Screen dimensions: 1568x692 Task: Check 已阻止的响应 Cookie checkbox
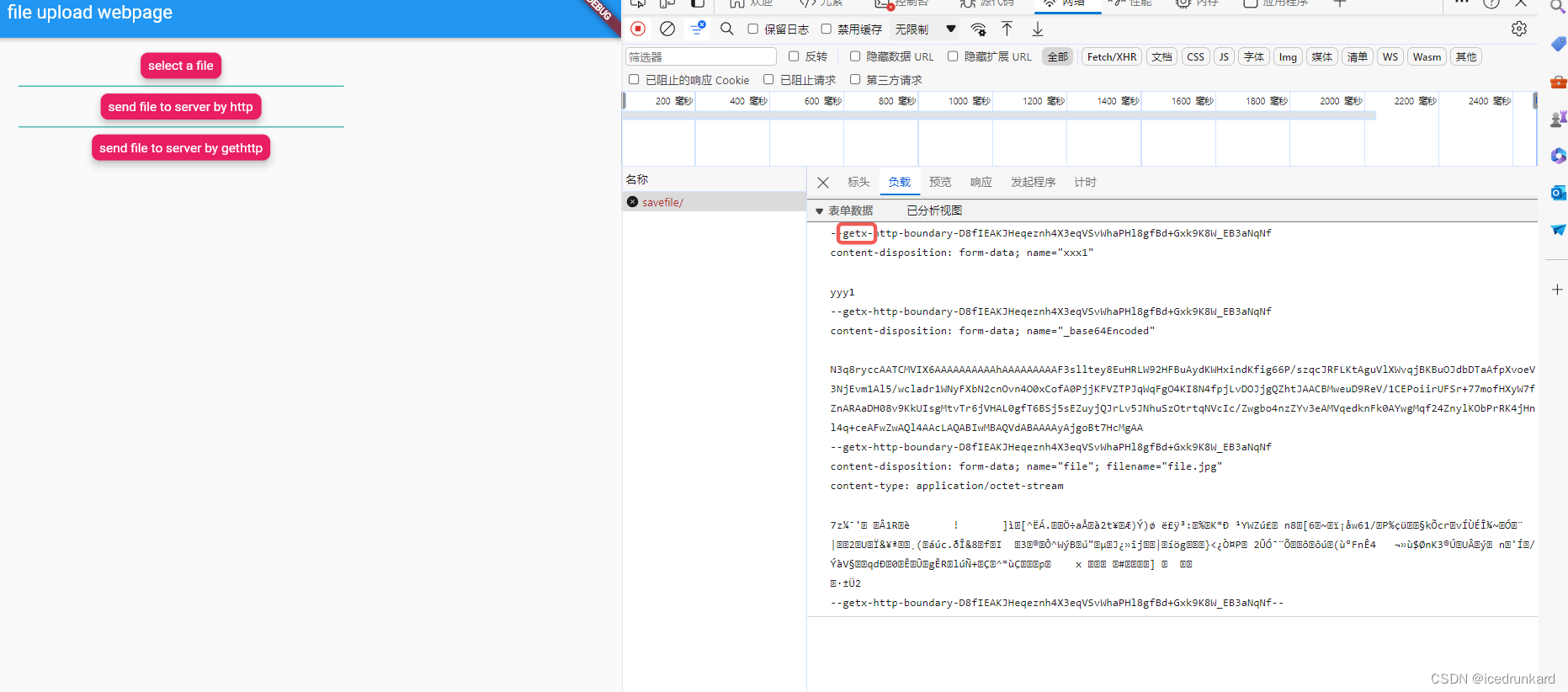[x=634, y=79]
